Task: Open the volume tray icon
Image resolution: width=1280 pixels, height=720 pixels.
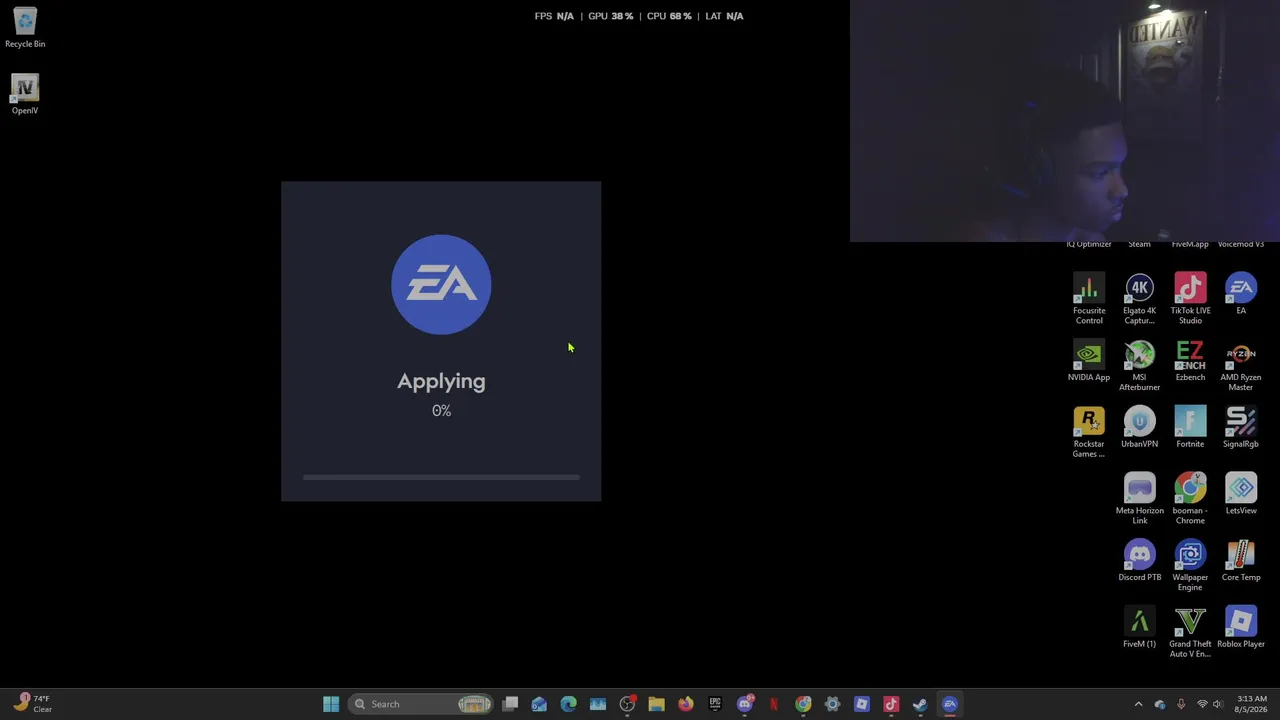Action: tap(1218, 704)
